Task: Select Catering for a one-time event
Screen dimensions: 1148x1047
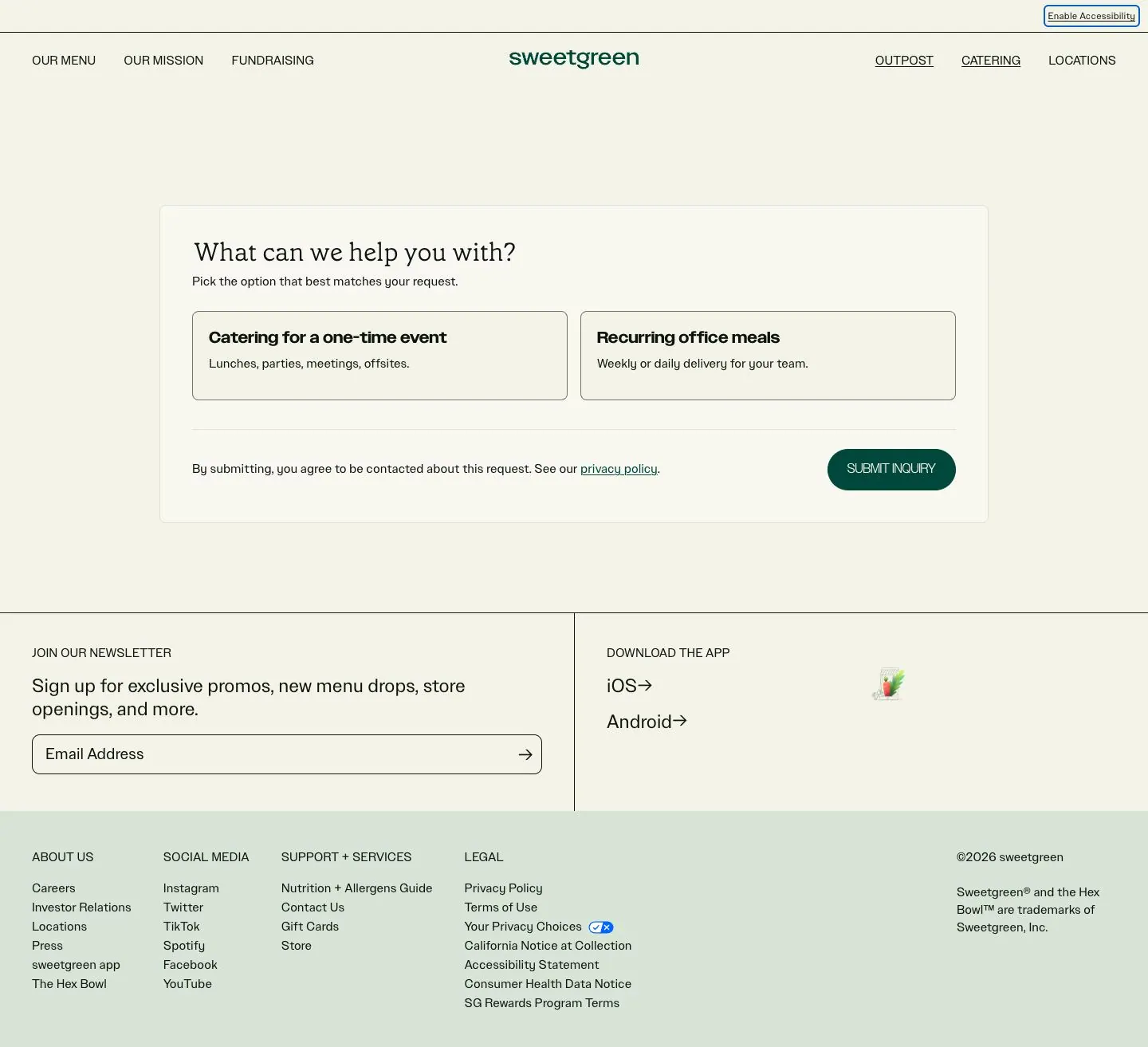Action: click(379, 356)
